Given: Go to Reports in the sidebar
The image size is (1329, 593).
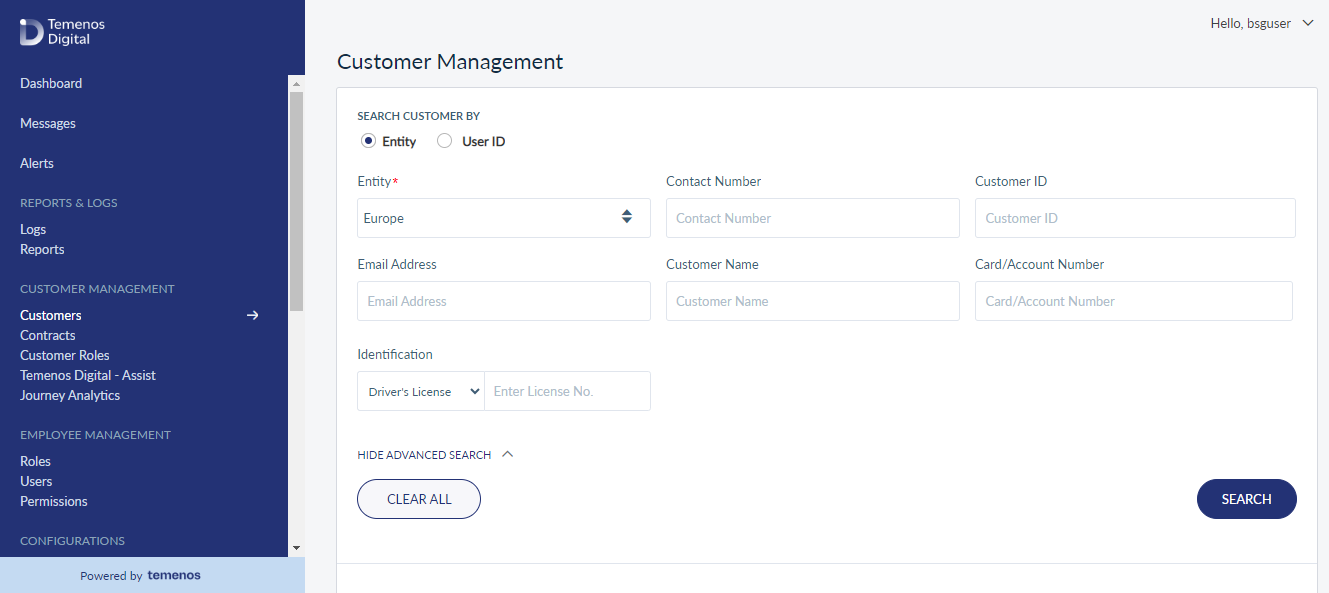Looking at the screenshot, I should (42, 249).
